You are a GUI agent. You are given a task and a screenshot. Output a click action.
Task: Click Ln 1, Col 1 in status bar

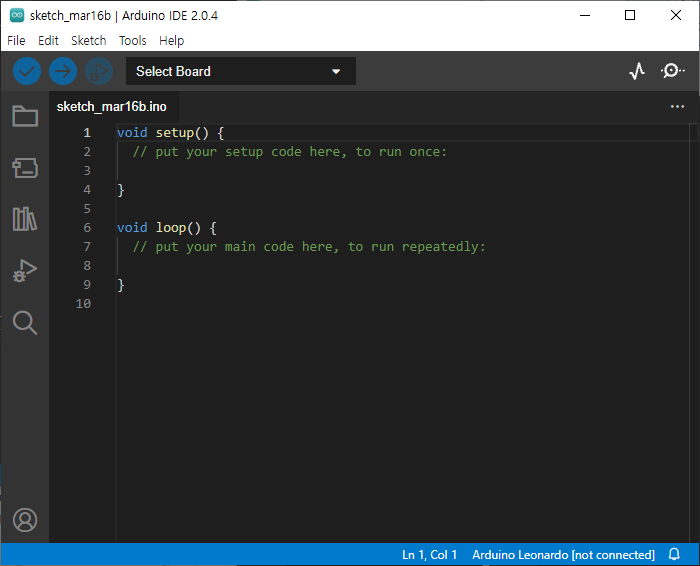click(x=429, y=555)
